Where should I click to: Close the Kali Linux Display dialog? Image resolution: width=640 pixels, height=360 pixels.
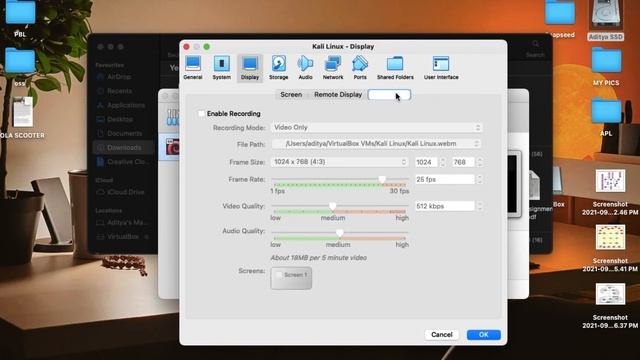coord(187,47)
